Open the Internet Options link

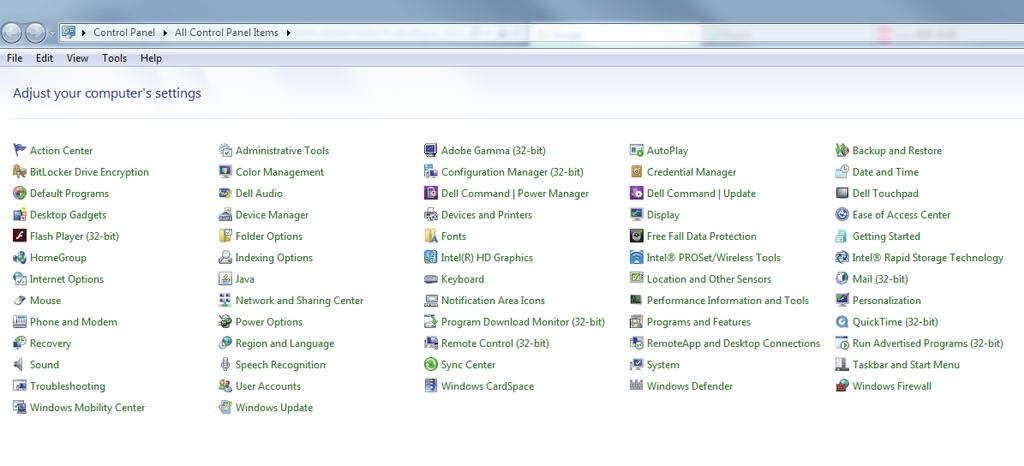pos(67,279)
